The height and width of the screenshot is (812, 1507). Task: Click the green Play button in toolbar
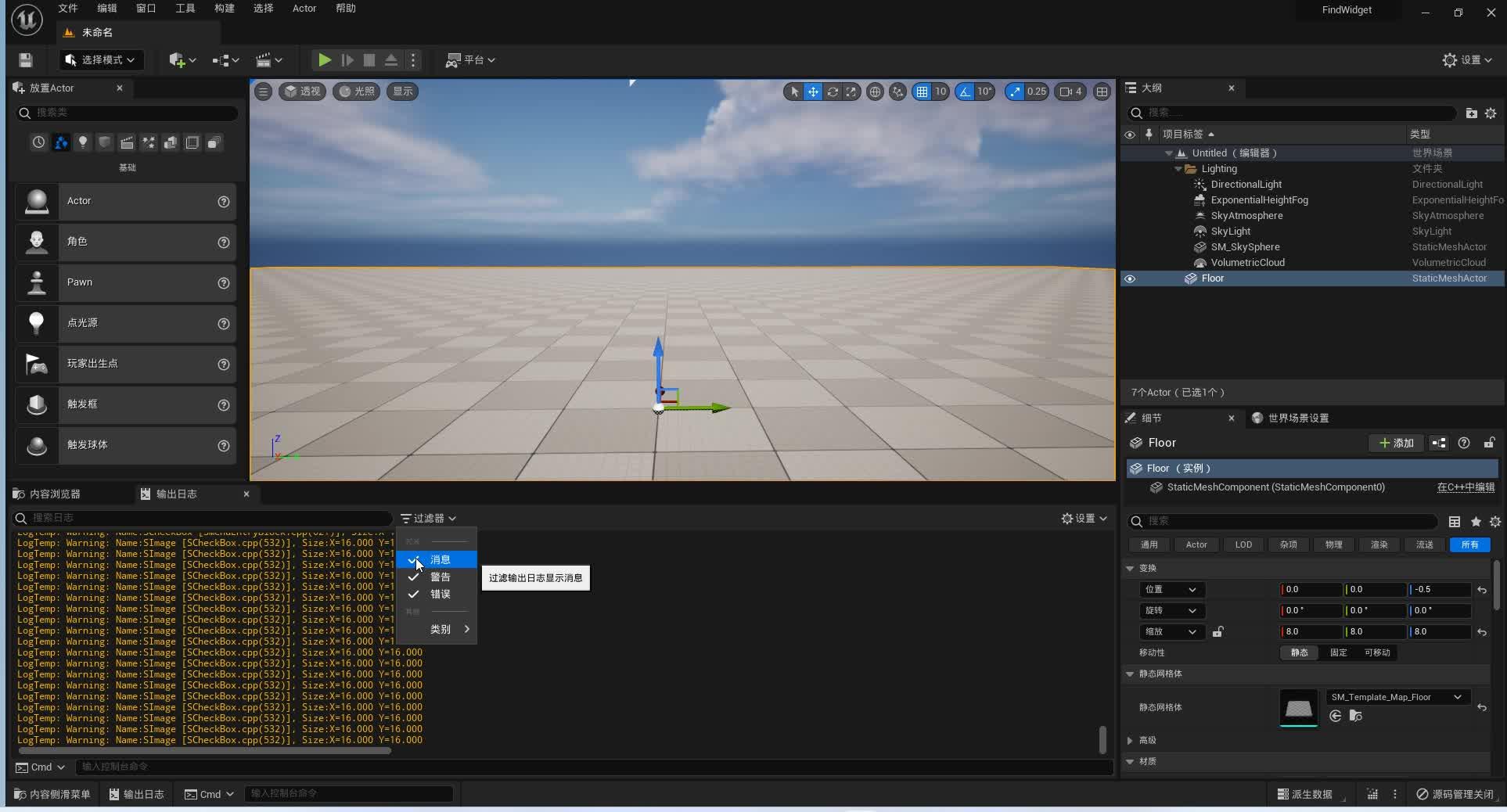(x=324, y=60)
